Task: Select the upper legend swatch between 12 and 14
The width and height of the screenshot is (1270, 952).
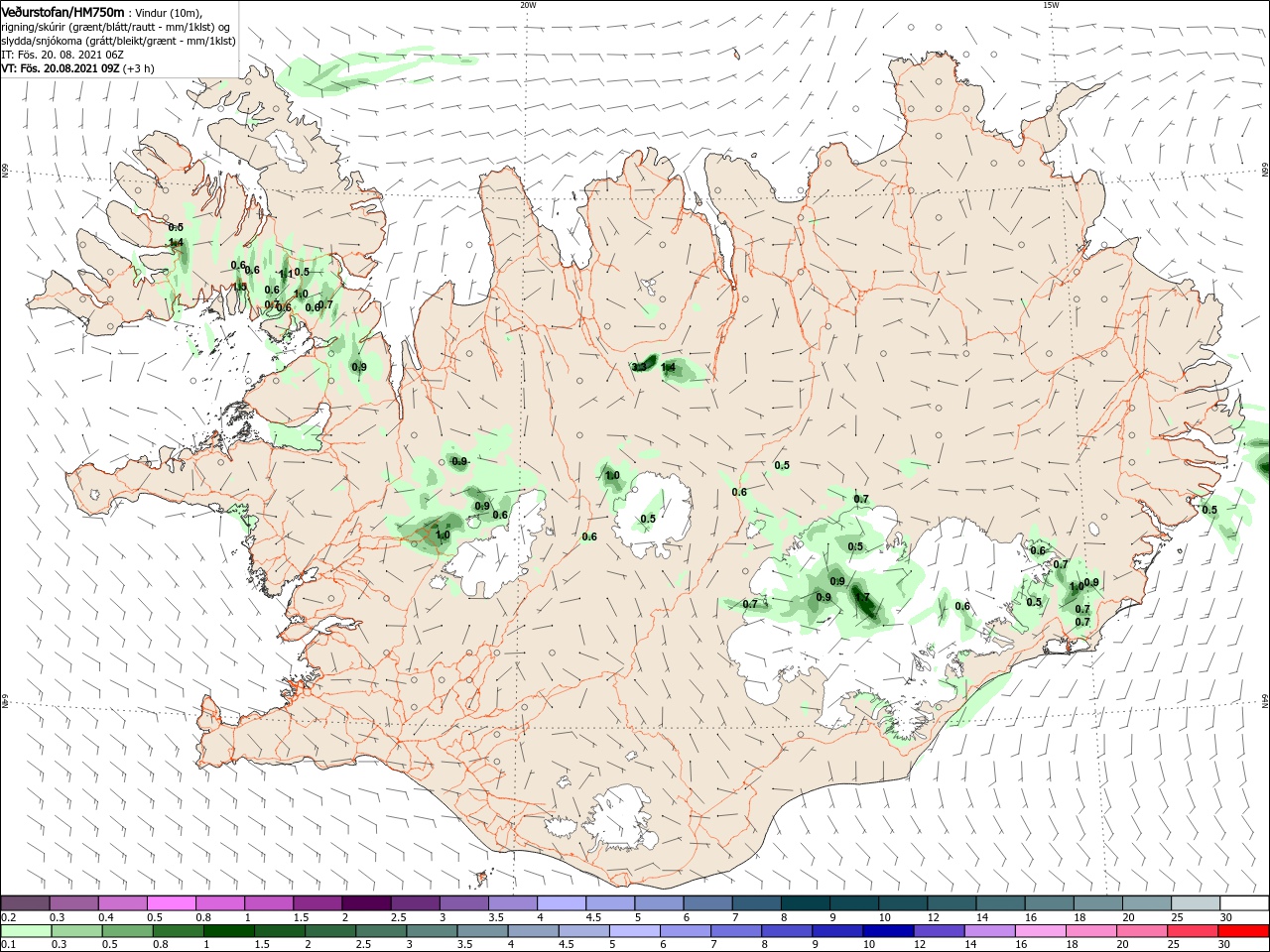Action: pyautogui.click(x=951, y=903)
